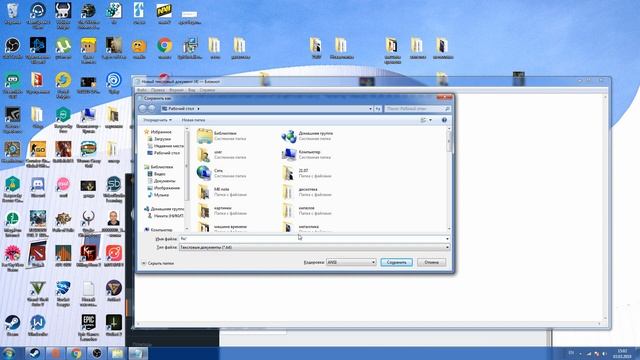The width and height of the screenshot is (640, 360).
Task: Click the Cancel button
Action: coord(431,262)
